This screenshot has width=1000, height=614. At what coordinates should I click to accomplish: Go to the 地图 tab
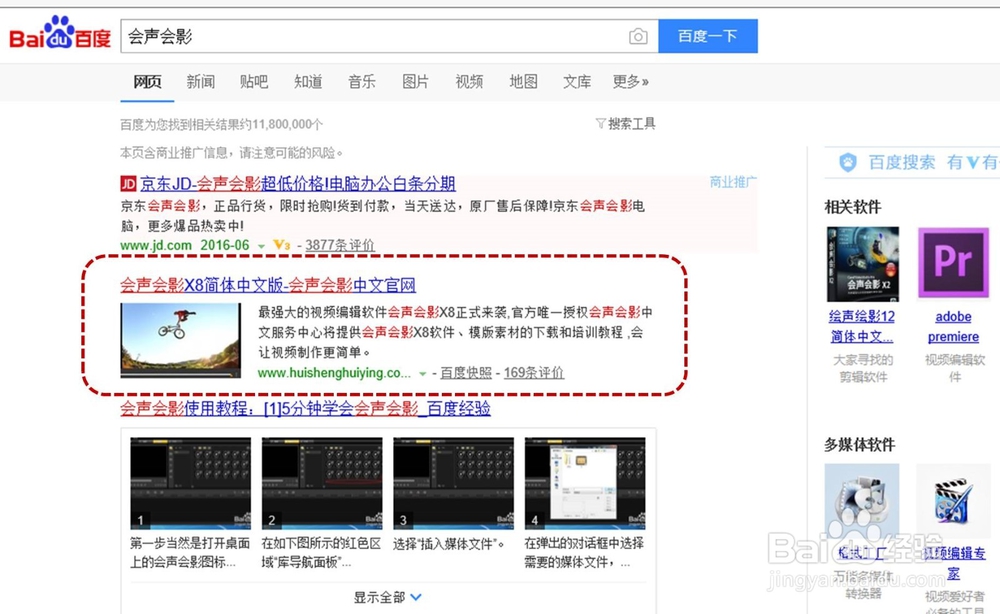click(523, 82)
